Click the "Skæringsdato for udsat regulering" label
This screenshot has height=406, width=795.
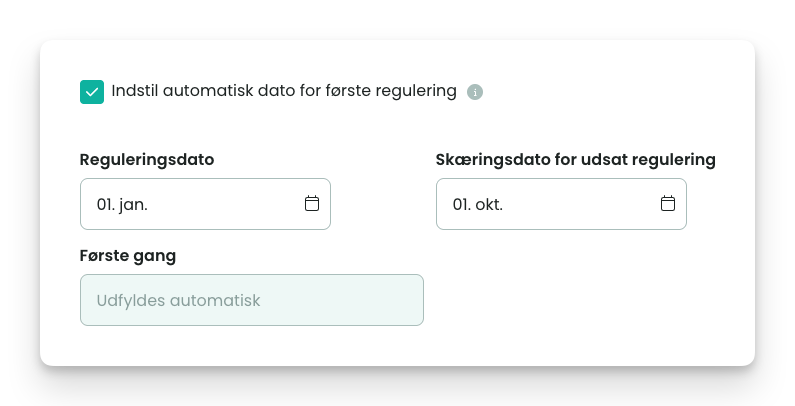point(575,159)
